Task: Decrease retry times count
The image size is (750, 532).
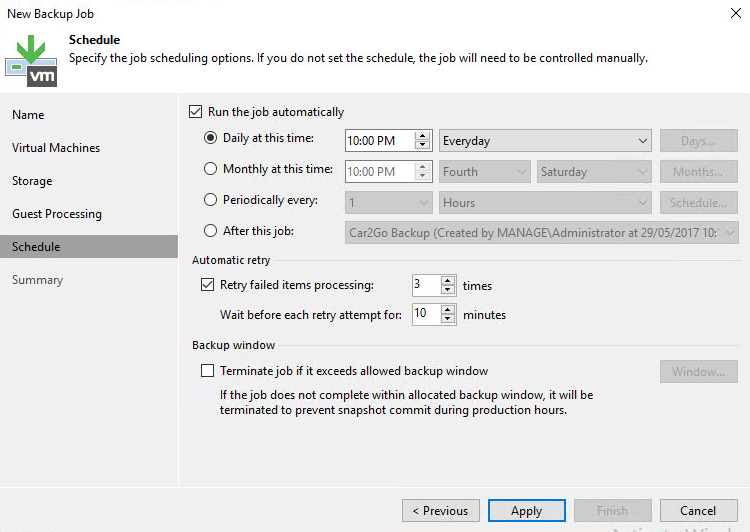Action: coord(448,290)
